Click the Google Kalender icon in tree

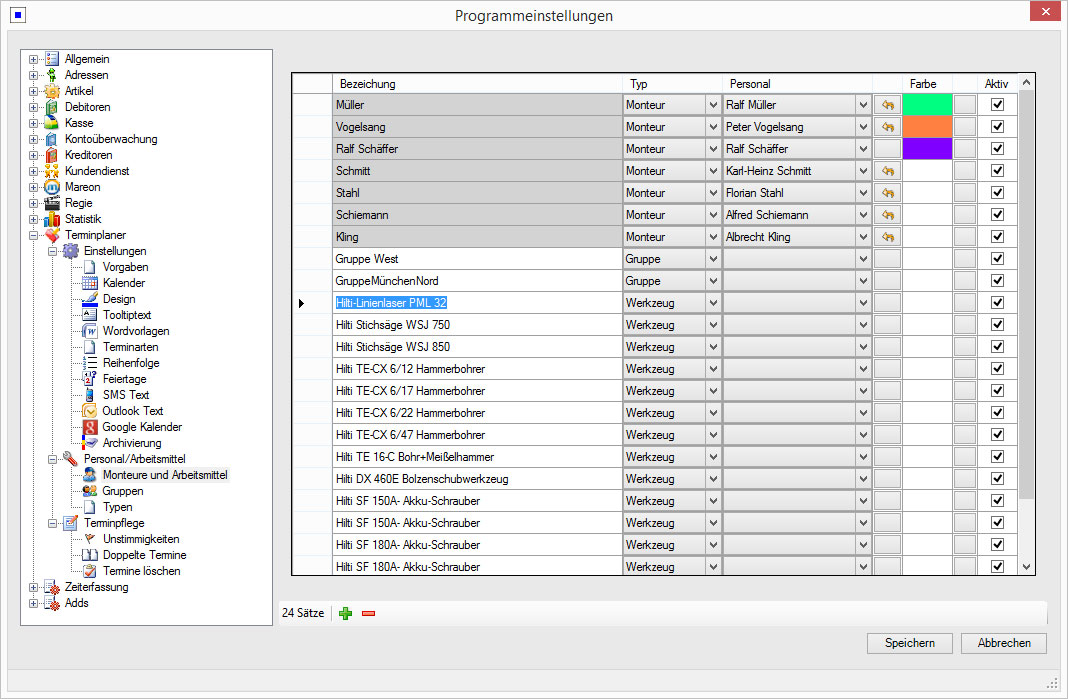click(90, 427)
